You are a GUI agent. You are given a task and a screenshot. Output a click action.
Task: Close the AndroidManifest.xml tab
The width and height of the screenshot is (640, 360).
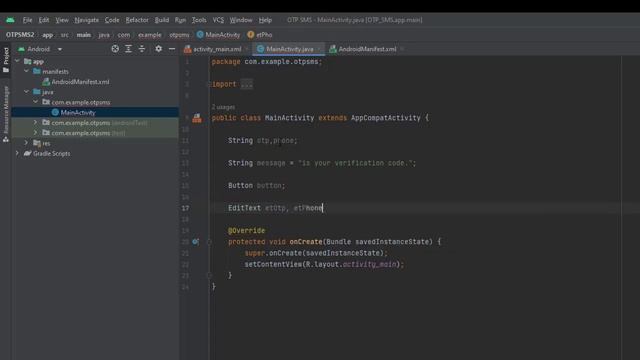(402, 49)
